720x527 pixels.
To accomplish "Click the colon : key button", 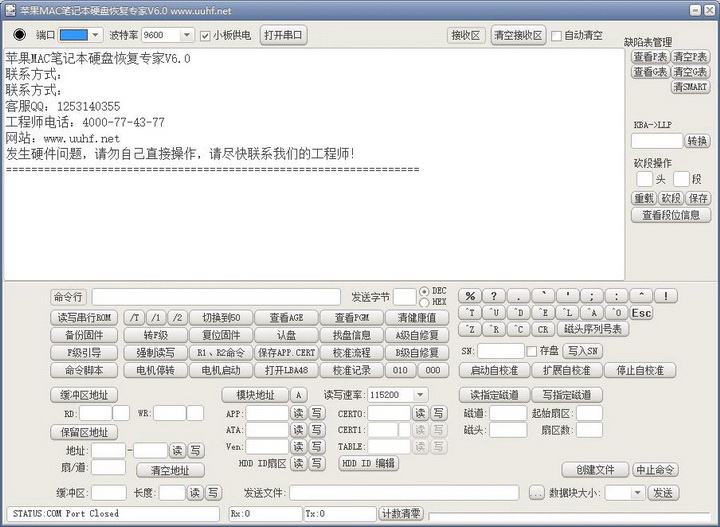I will [617, 296].
